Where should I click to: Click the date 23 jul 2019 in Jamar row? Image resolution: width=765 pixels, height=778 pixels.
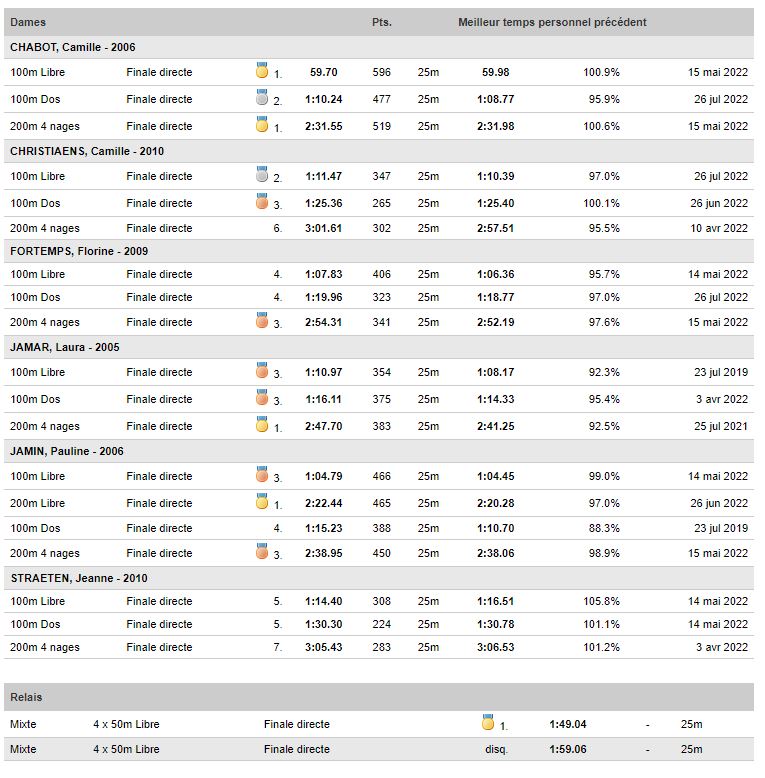721,372
